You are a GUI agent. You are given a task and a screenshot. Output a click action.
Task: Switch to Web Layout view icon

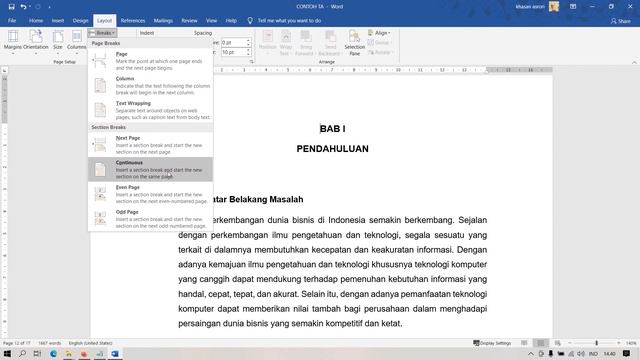coord(557,343)
